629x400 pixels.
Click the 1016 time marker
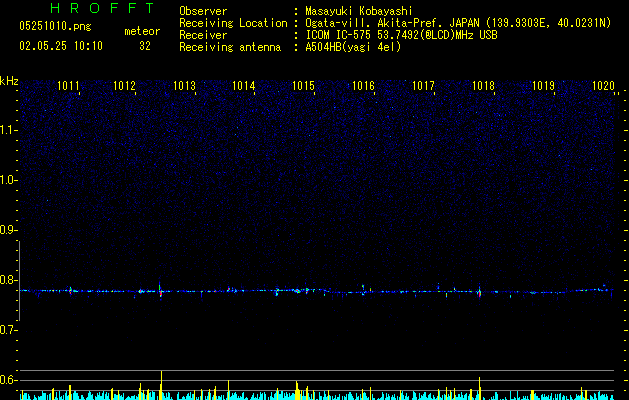363,86
